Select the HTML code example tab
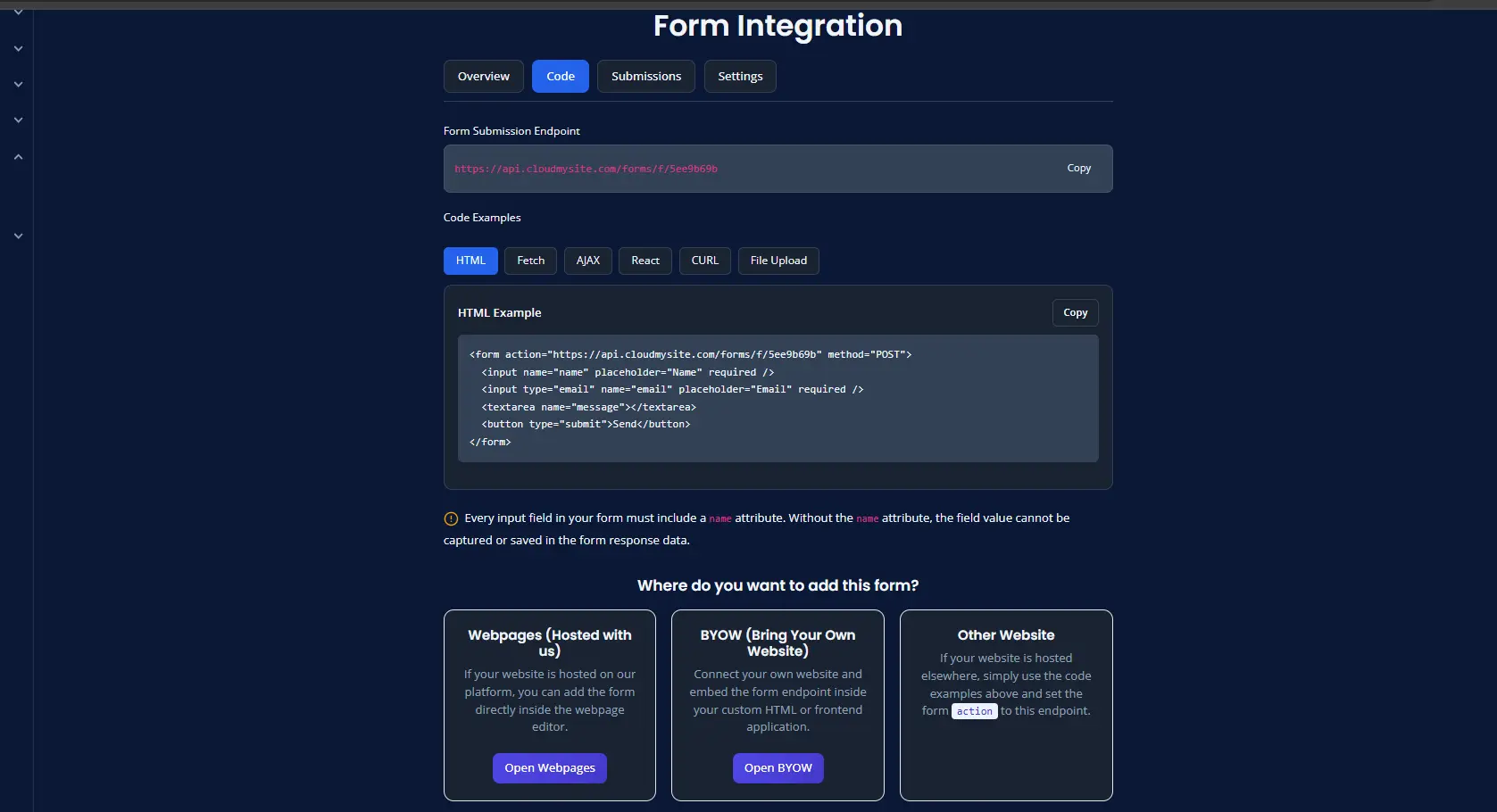This screenshot has width=1497, height=812. click(x=470, y=261)
